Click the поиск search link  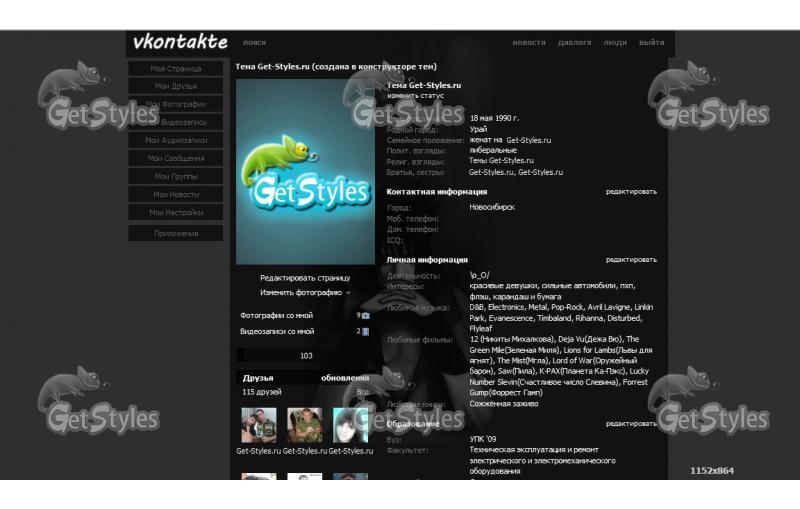click(254, 43)
